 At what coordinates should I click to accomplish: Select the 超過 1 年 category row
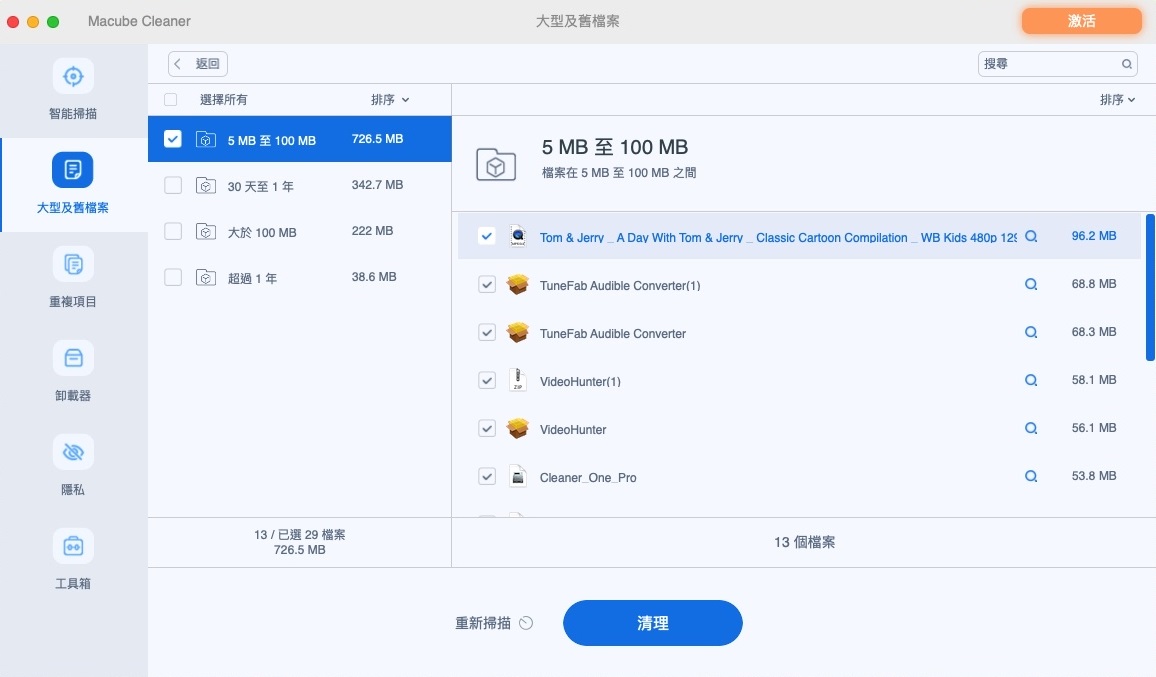click(299, 277)
